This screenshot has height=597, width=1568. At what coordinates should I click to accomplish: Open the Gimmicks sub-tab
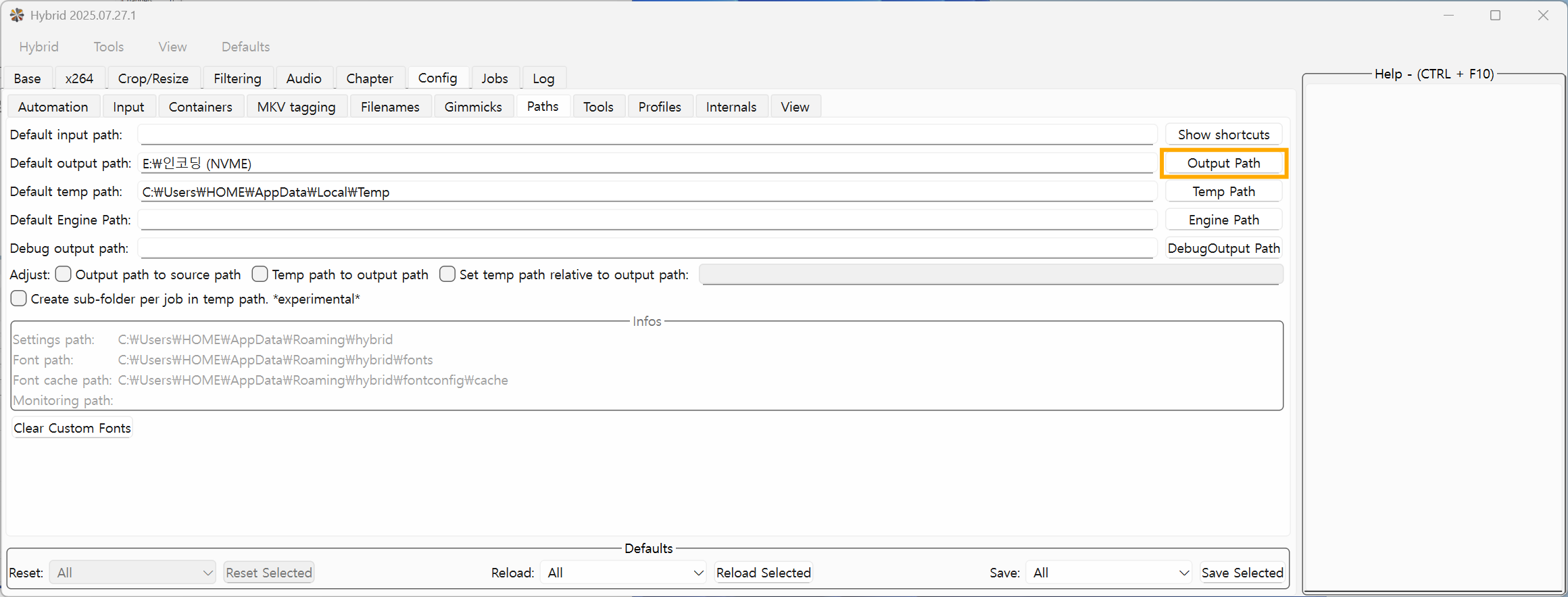point(473,107)
